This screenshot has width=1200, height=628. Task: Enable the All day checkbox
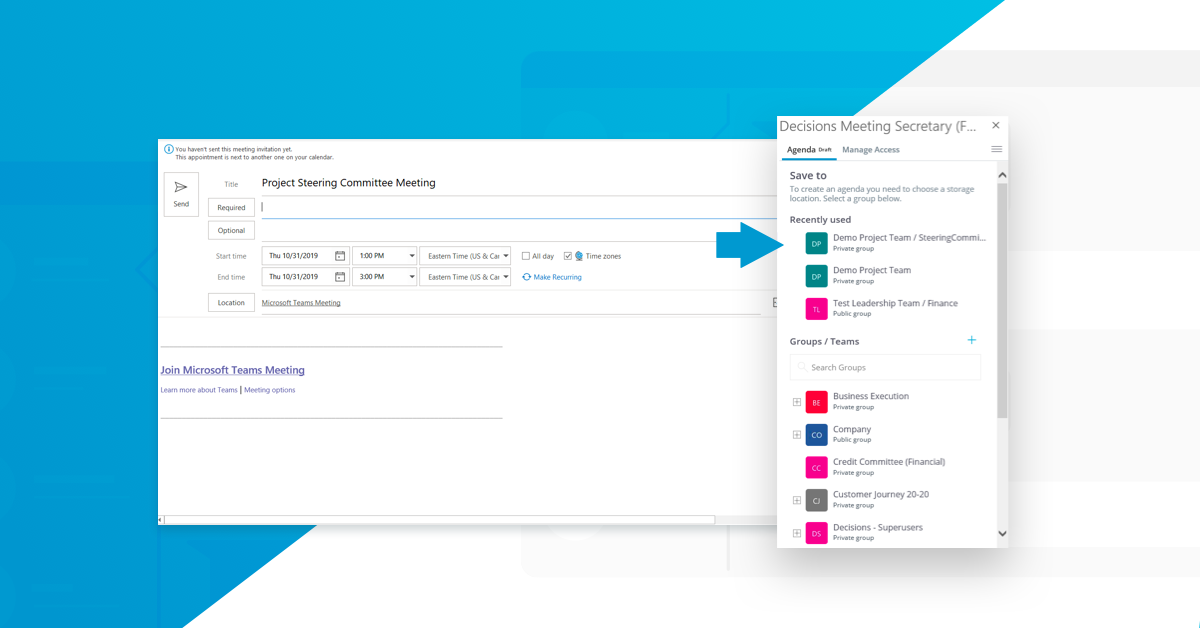tap(526, 256)
